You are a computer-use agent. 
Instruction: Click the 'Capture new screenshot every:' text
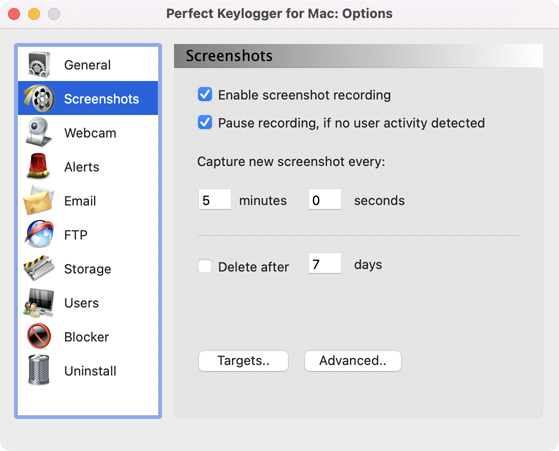tap(291, 162)
